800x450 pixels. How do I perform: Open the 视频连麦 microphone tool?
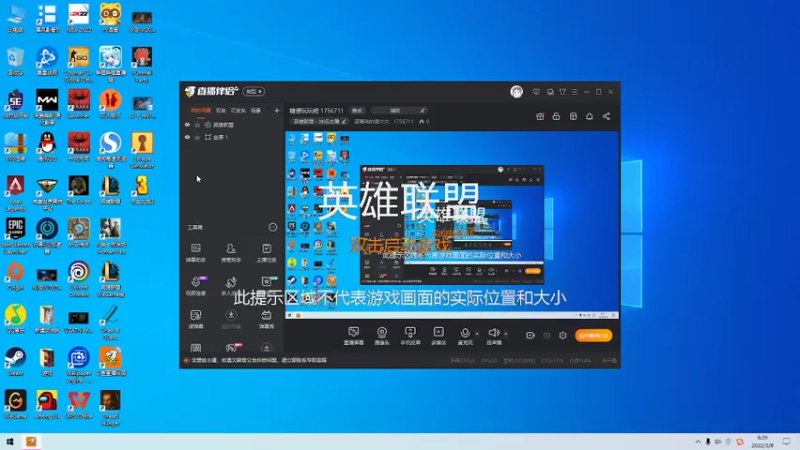[195, 286]
